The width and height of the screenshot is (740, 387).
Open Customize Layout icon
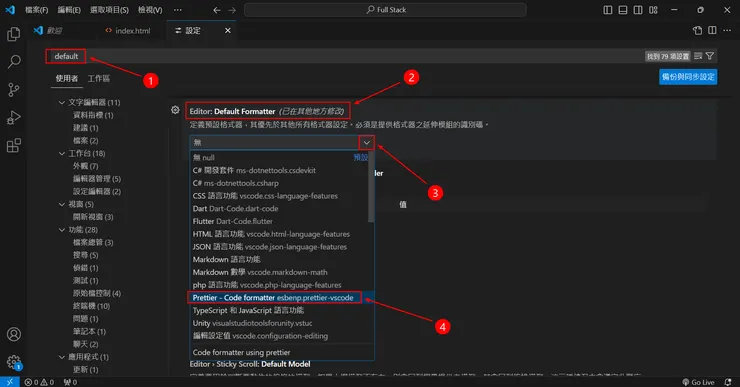(x=653, y=10)
